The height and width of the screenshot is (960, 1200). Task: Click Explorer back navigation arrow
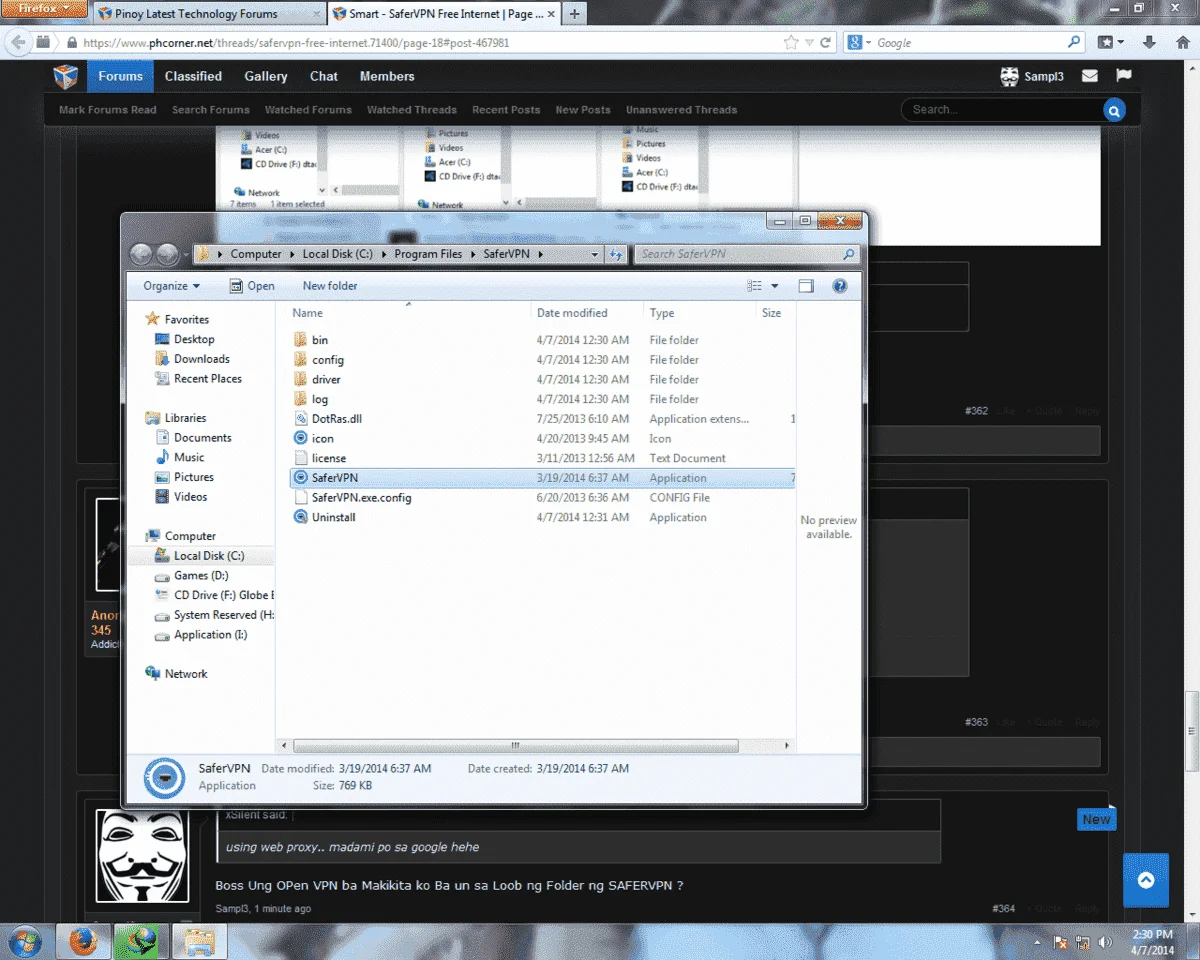pyautogui.click(x=141, y=254)
